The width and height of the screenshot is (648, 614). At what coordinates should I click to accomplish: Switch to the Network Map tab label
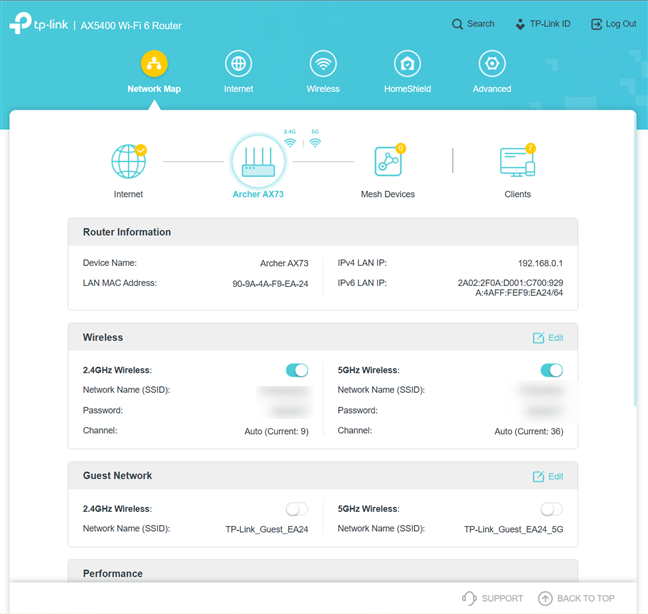(154, 89)
